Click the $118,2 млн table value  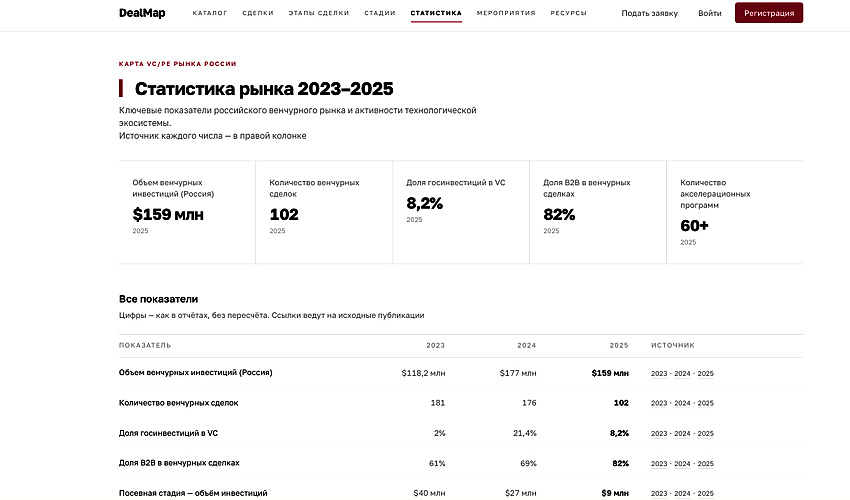(423, 373)
